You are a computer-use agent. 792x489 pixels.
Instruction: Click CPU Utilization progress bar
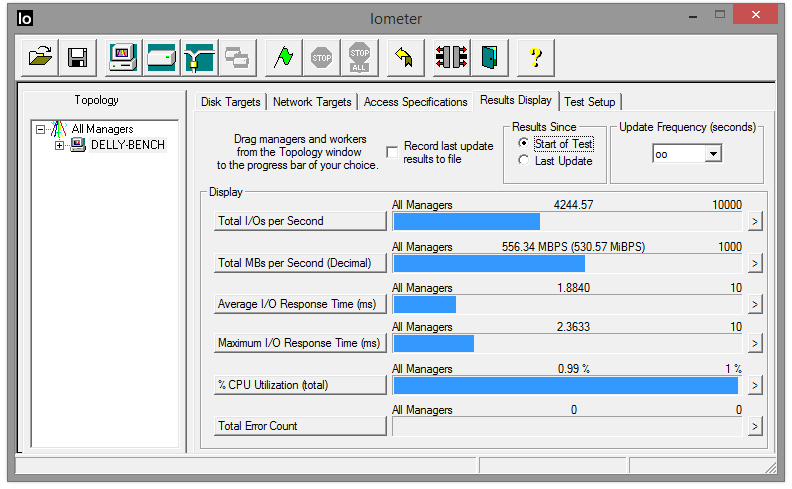pos(567,385)
